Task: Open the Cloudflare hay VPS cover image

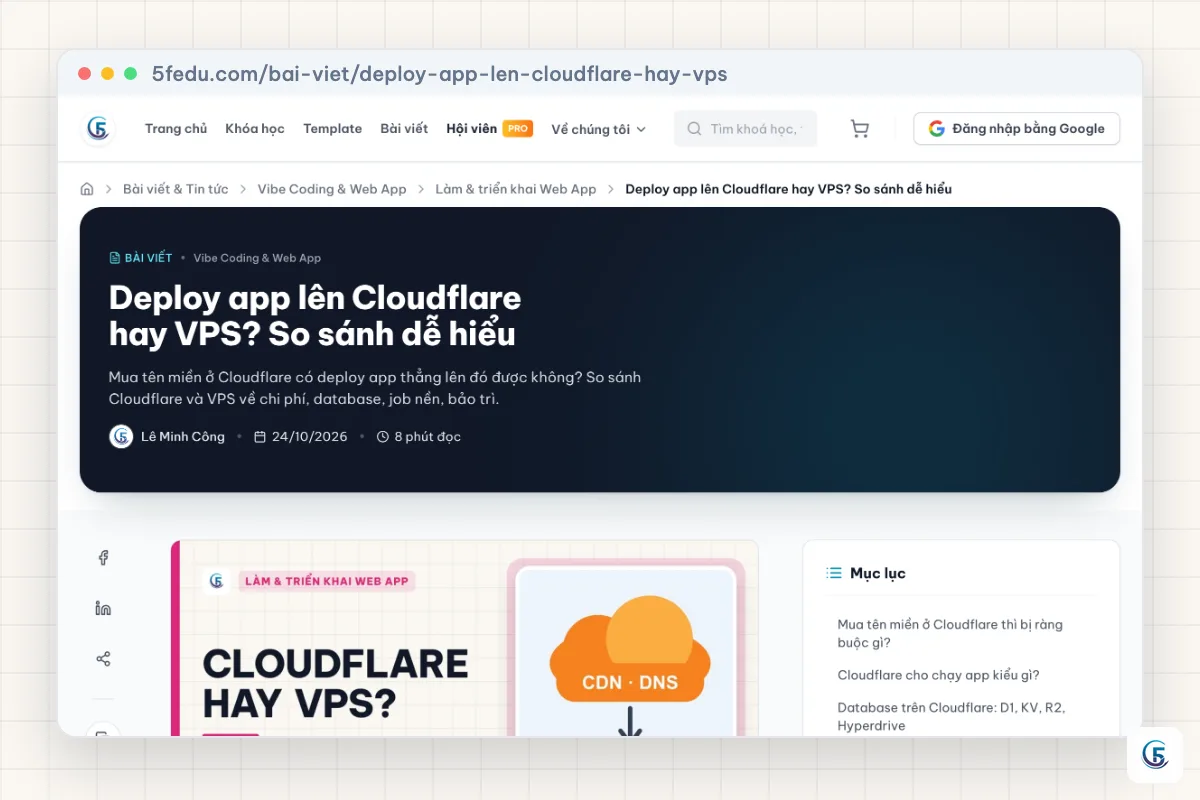Action: point(465,638)
